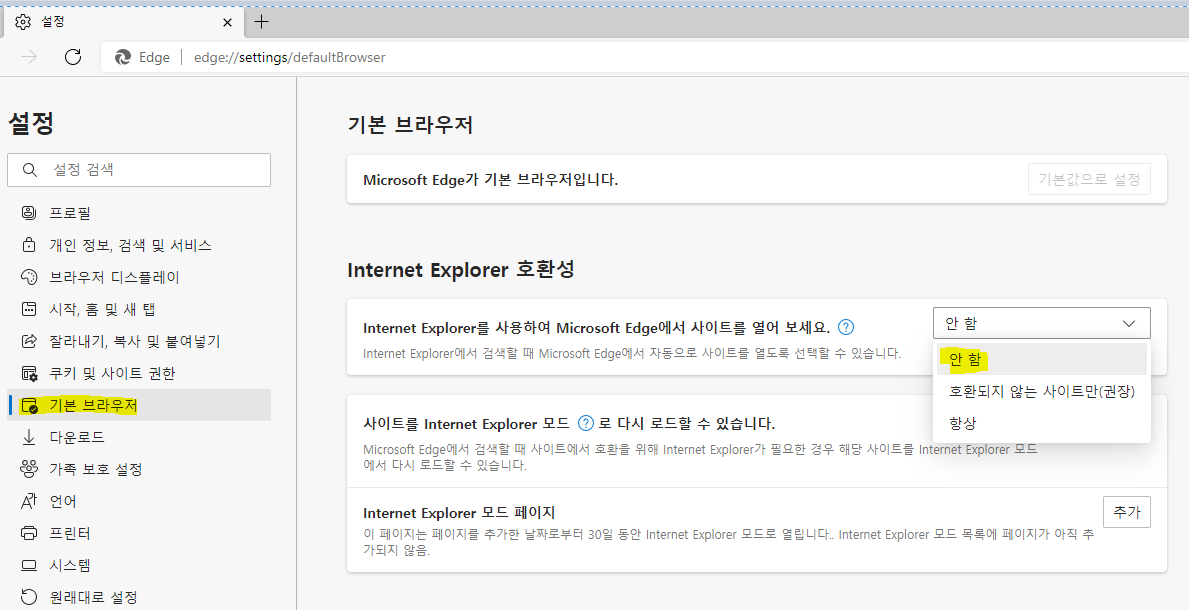Image resolution: width=1189 pixels, height=610 pixels.
Task: Open 원래대로 설정 page
Action: pos(140,597)
